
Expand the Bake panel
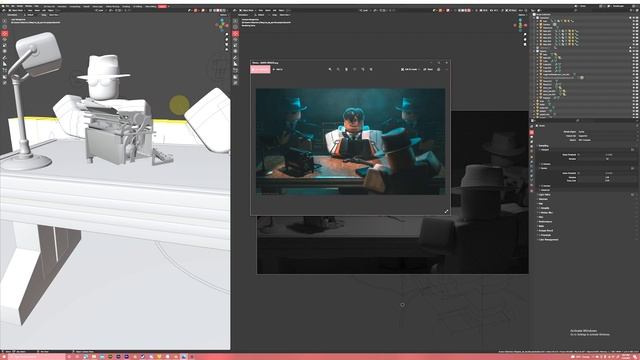pos(541,226)
